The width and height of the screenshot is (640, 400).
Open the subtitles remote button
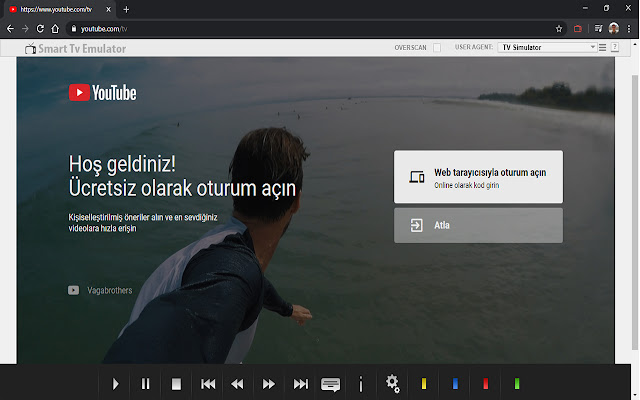tap(330, 384)
